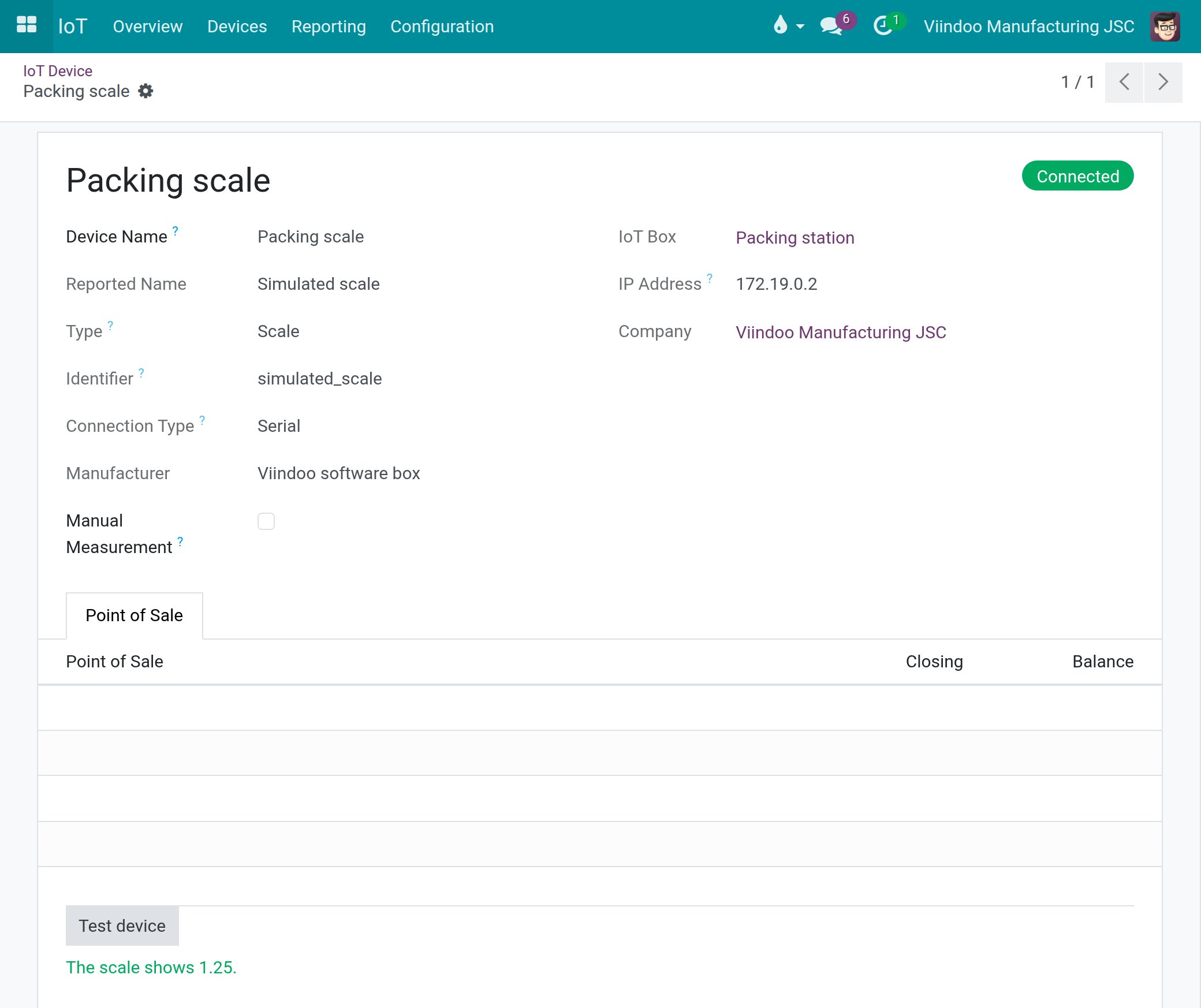
Task: Click the Connected status badge
Action: pyautogui.click(x=1078, y=176)
